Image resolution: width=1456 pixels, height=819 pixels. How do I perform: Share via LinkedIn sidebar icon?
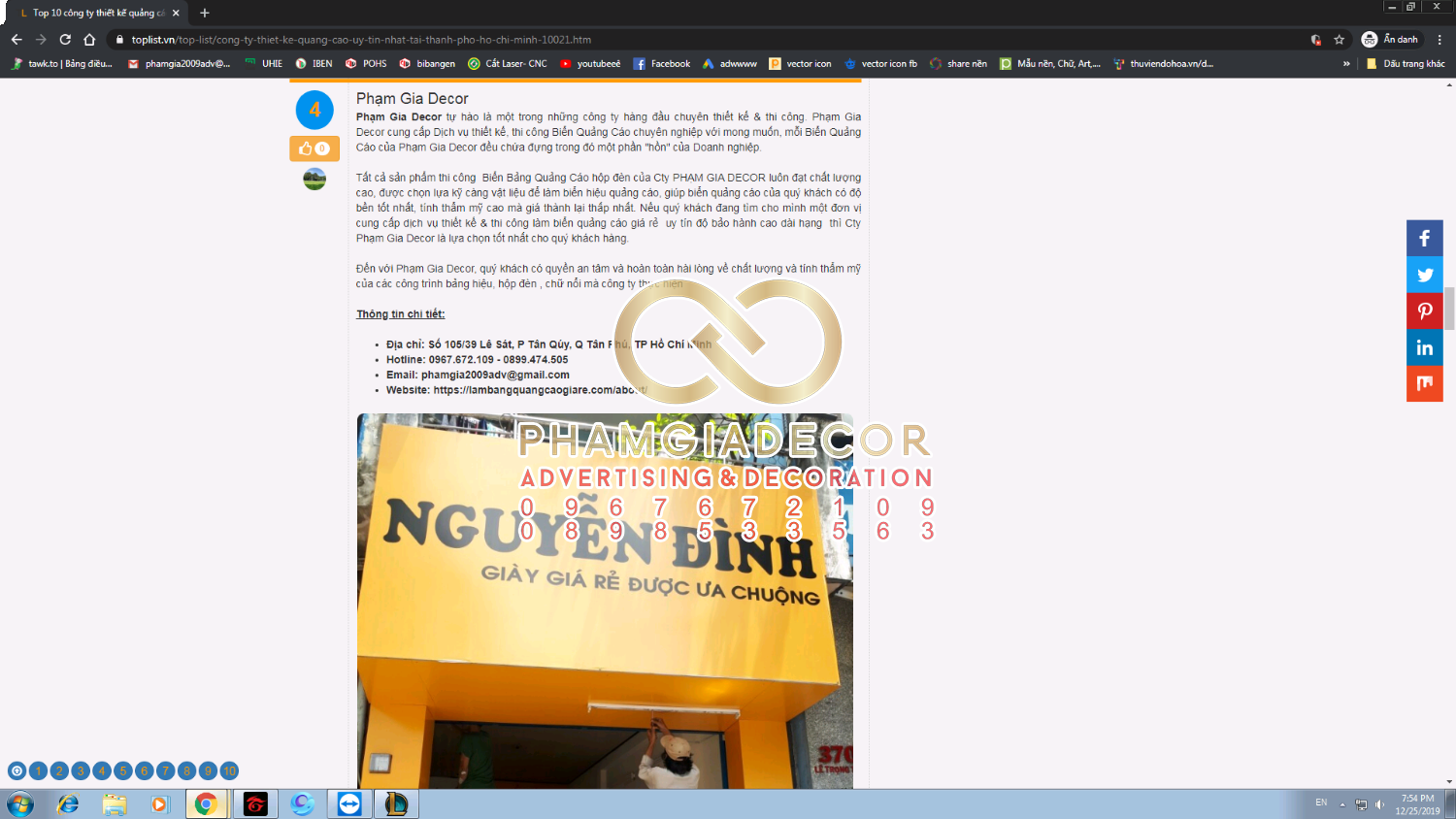coord(1424,347)
